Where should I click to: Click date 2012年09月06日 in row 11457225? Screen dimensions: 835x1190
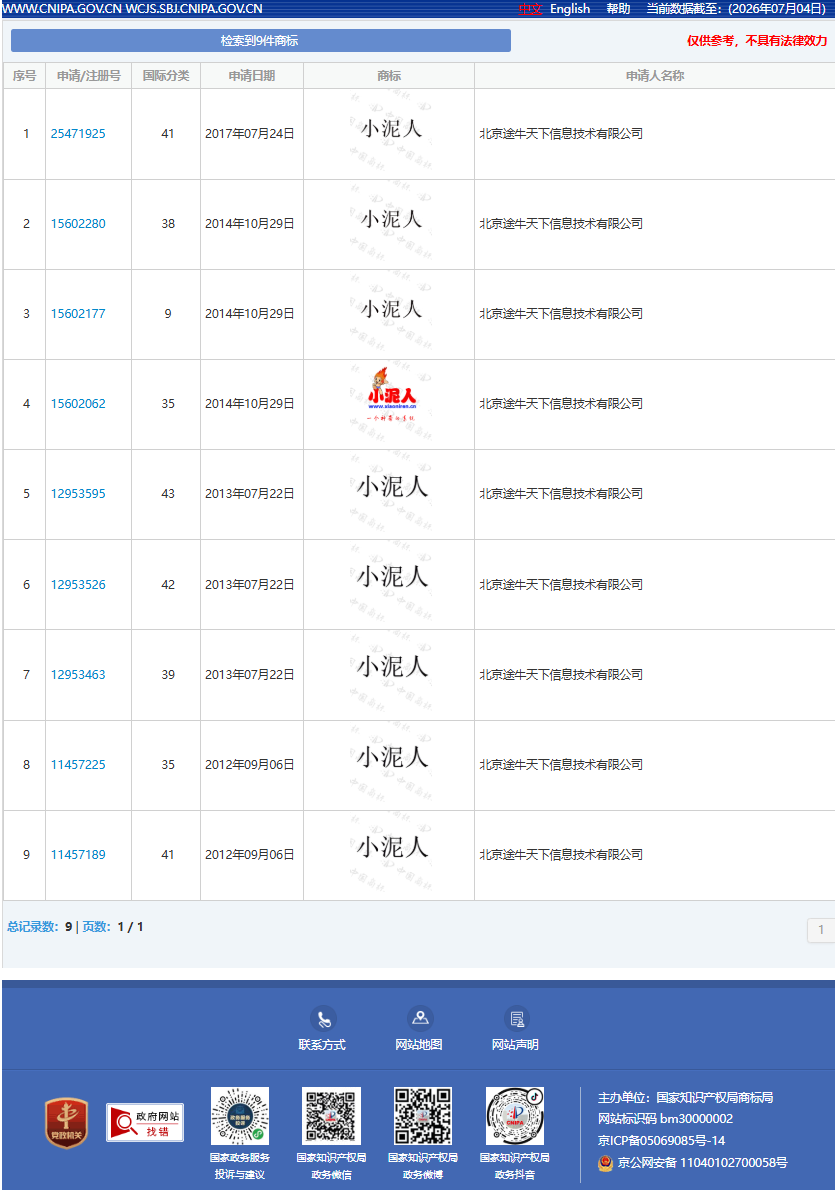click(250, 764)
